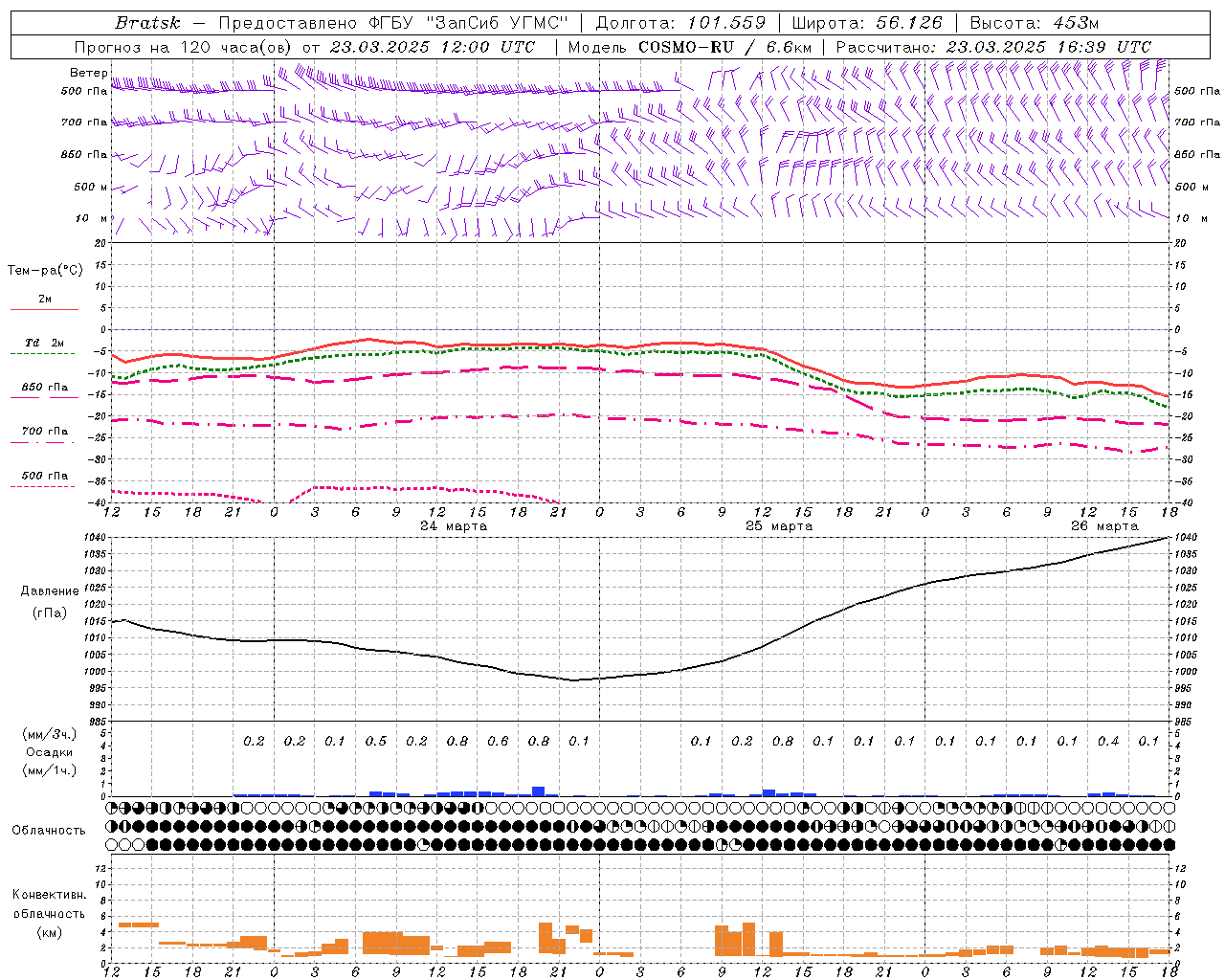This screenshot has width=1225, height=980.
Task: Click the pink dotted line sample under legend "500 гПа"
Action: tap(42, 486)
